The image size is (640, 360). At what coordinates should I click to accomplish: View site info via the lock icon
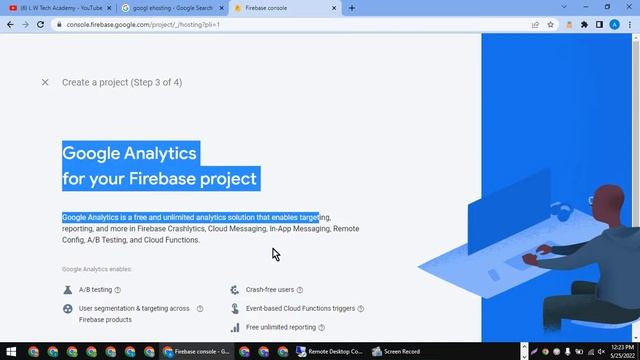[59, 25]
